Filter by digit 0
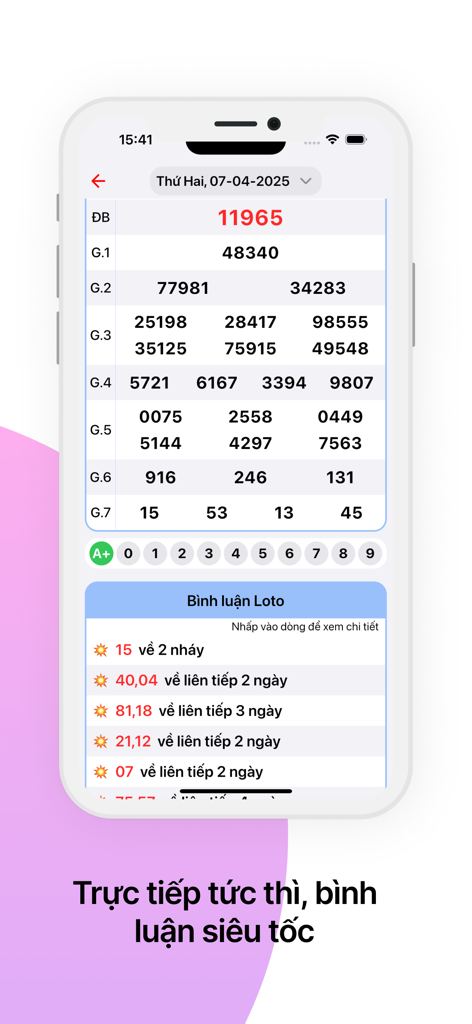Screen dimensions: 472x1024 pyautogui.click(x=129, y=554)
